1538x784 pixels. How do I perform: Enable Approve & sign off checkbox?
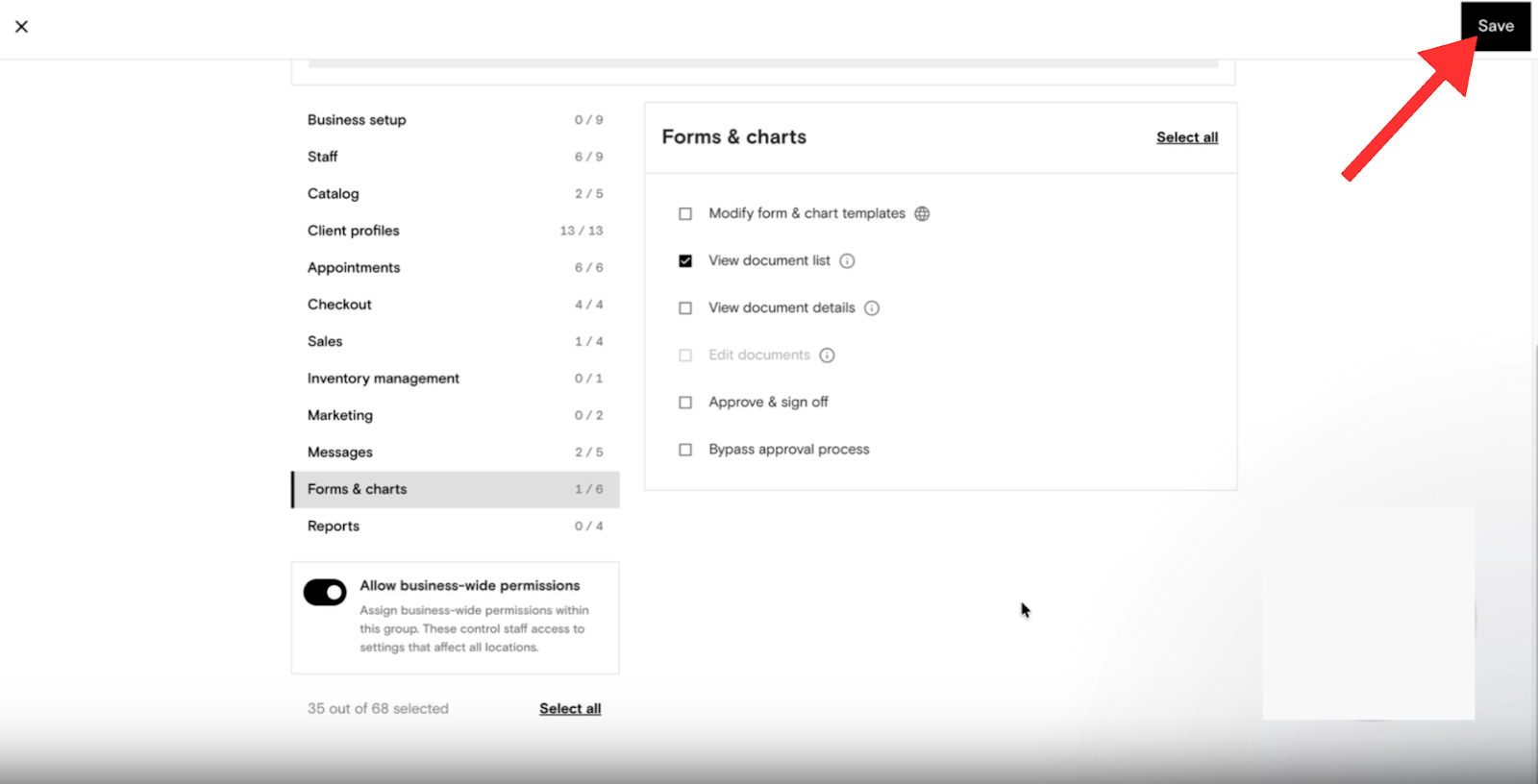[685, 402]
